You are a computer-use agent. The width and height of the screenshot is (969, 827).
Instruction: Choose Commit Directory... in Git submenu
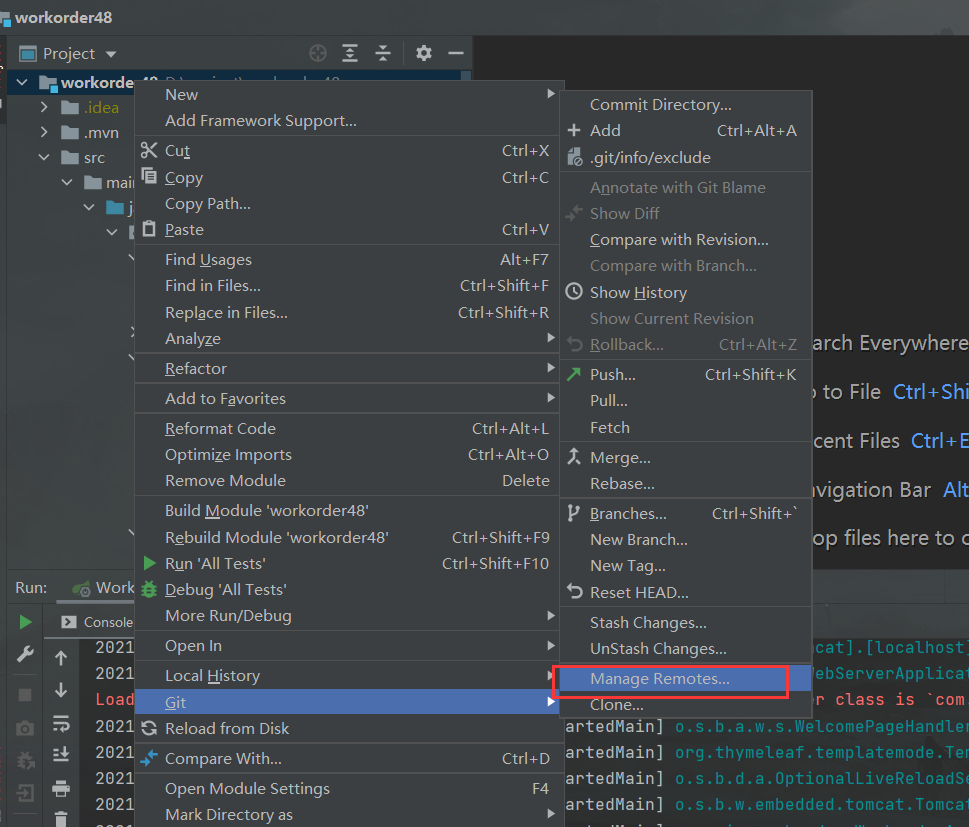(686, 104)
